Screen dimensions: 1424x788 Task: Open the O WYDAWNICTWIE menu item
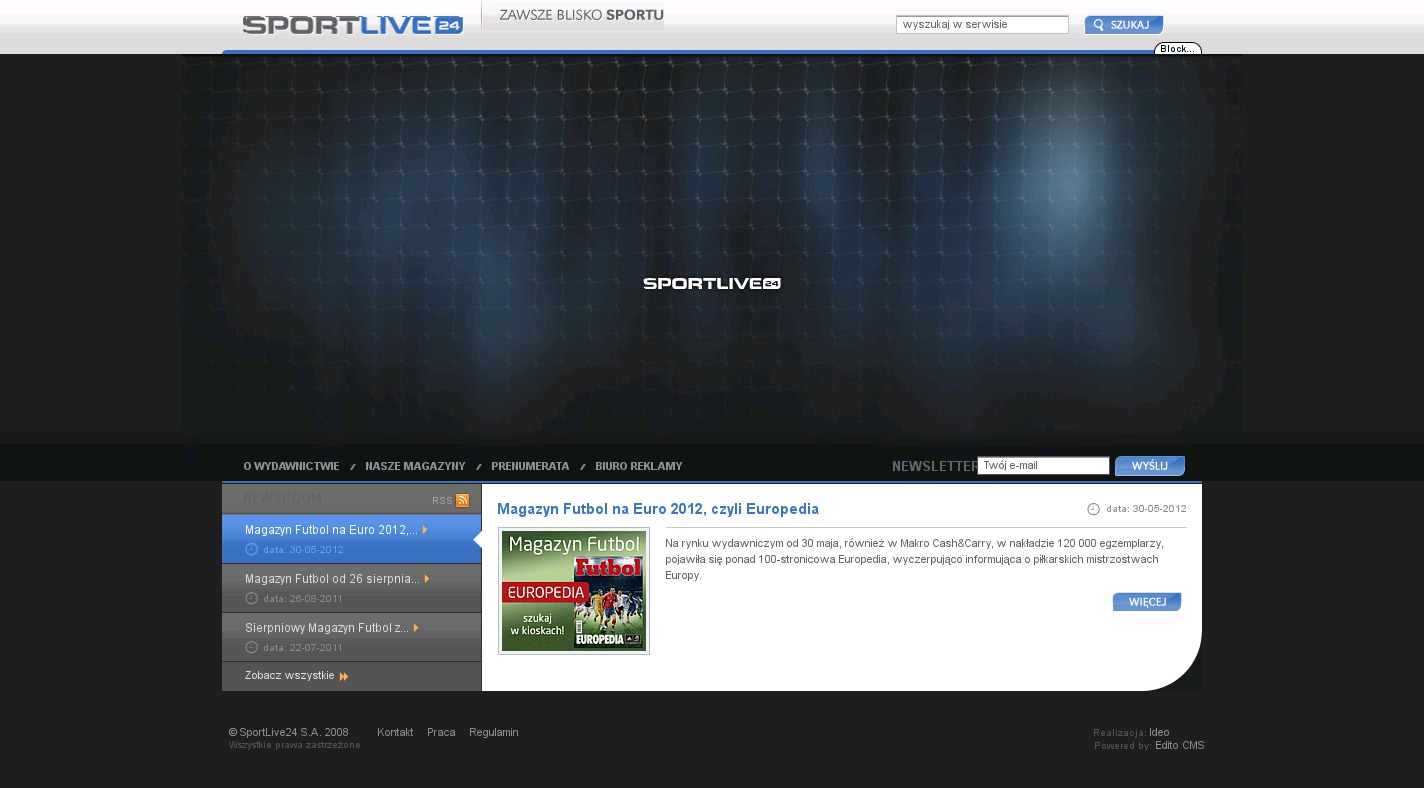click(x=291, y=466)
